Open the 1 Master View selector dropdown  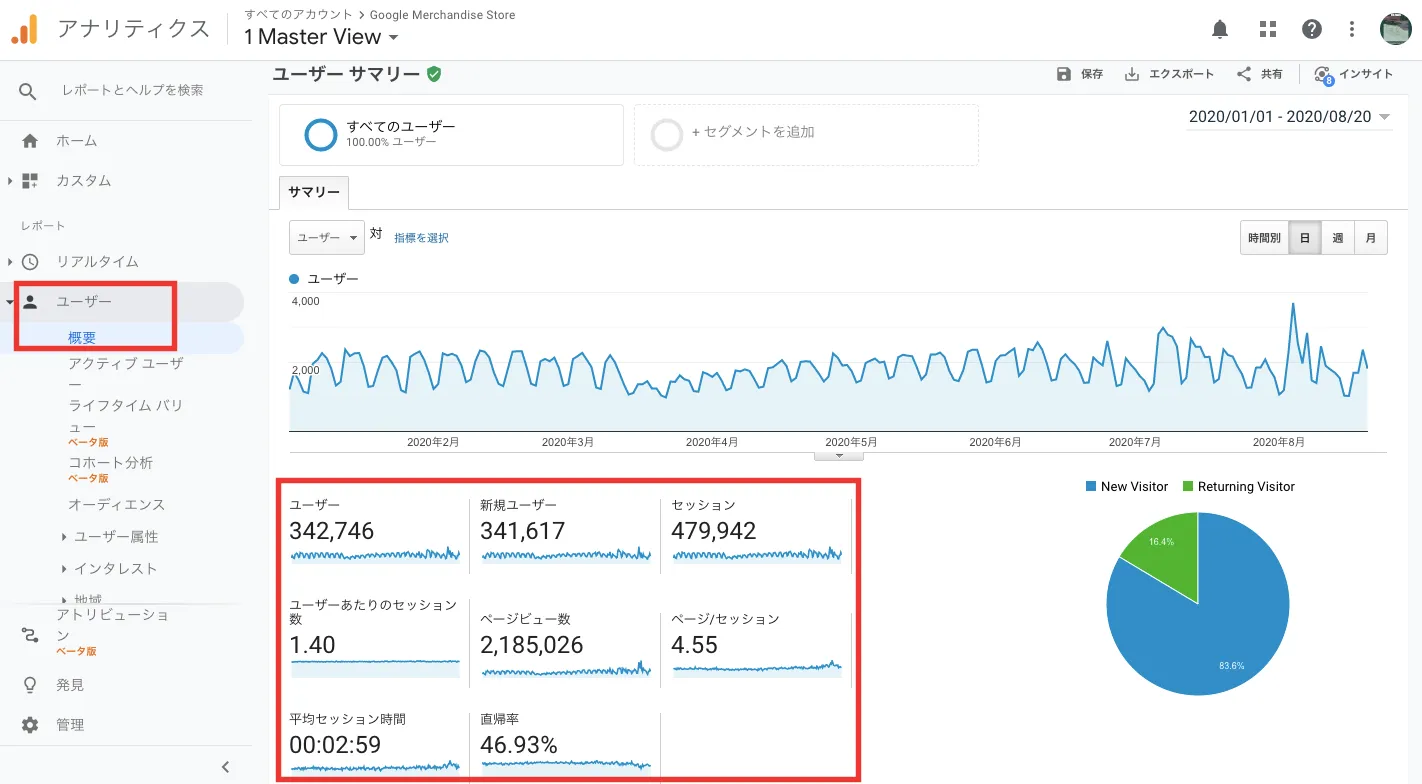322,37
